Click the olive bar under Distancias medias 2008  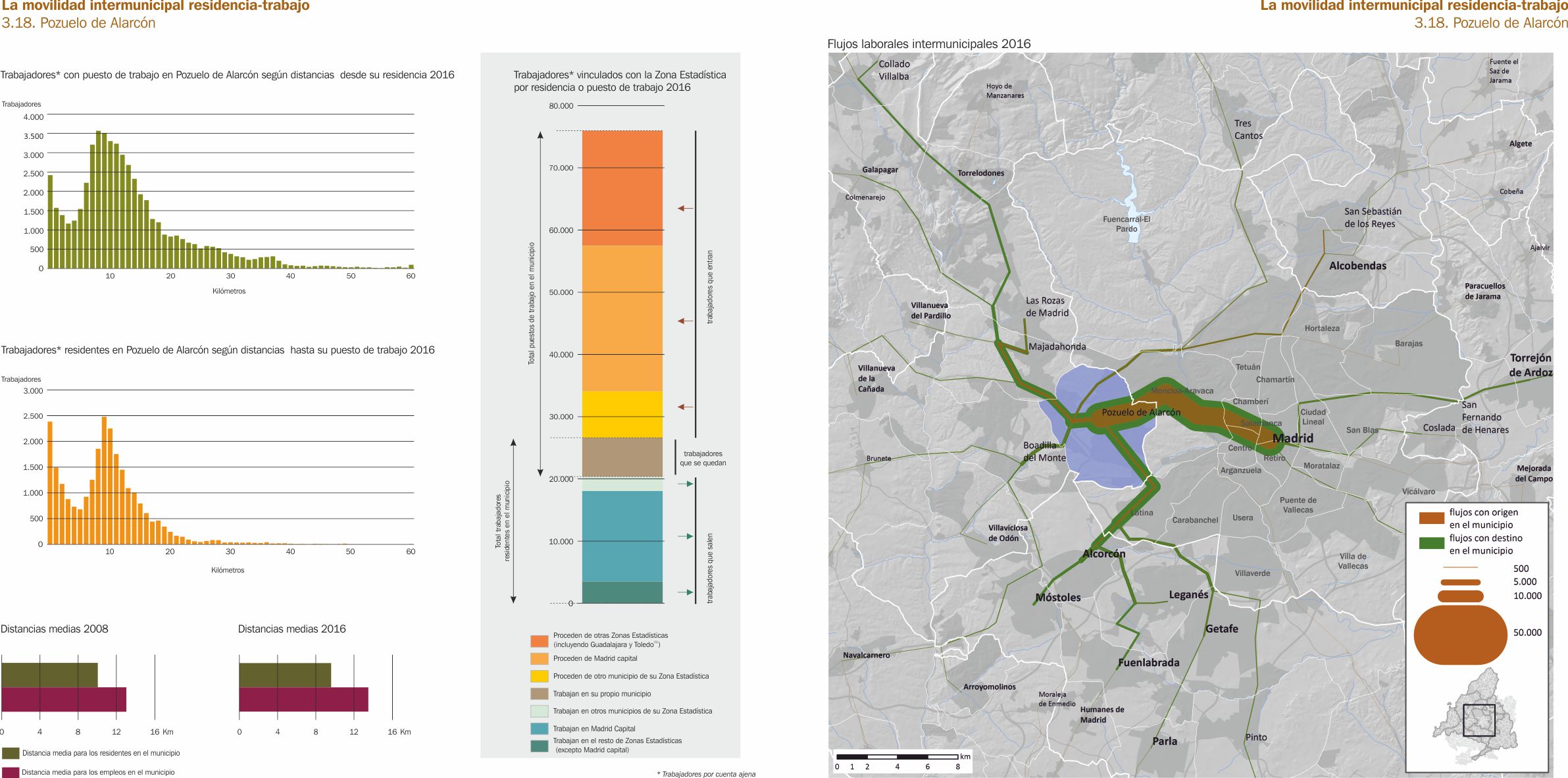pos(49,675)
